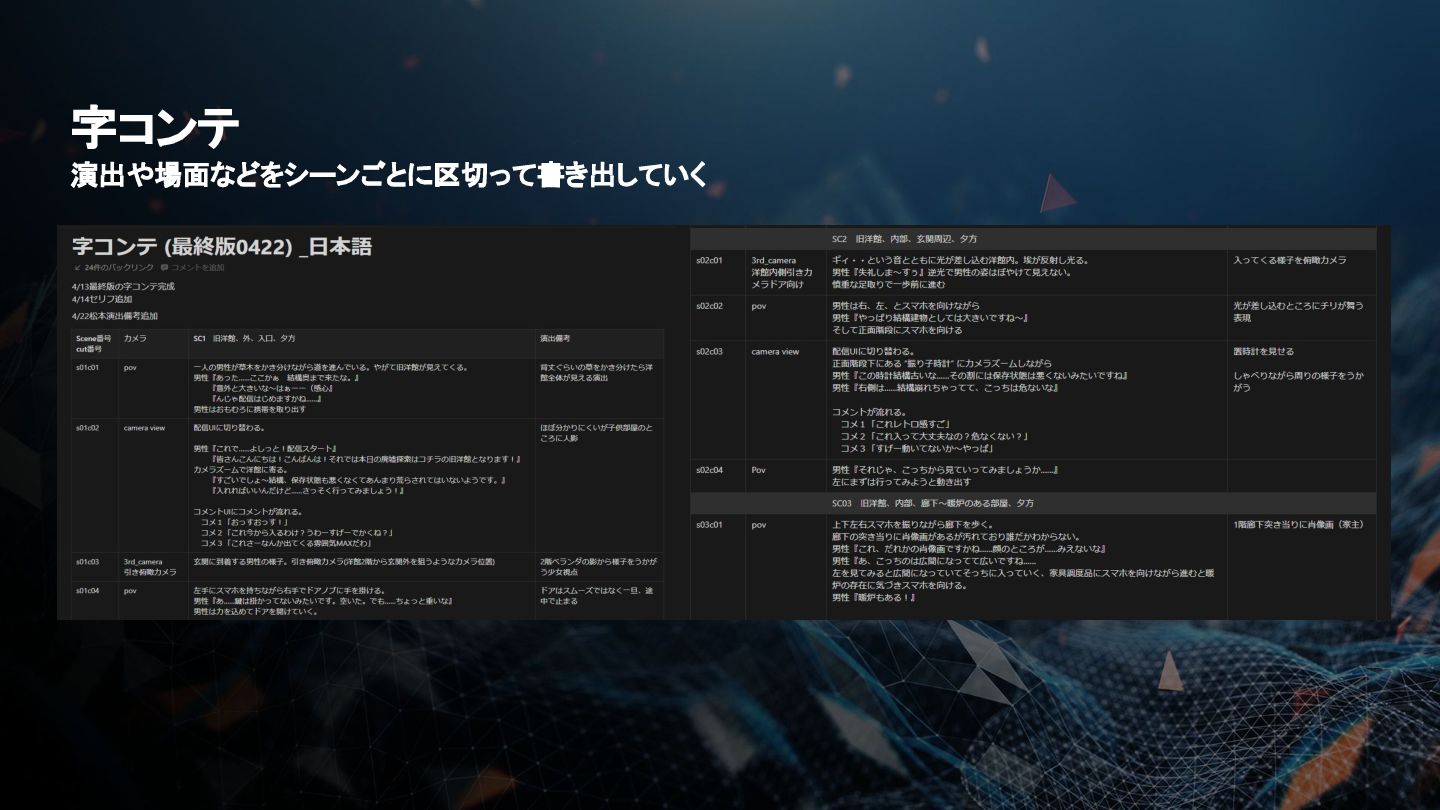The image size is (1440, 810).
Task: Click page title 字コンテ (最終版0422) _日本語
Action: [x=221, y=246]
